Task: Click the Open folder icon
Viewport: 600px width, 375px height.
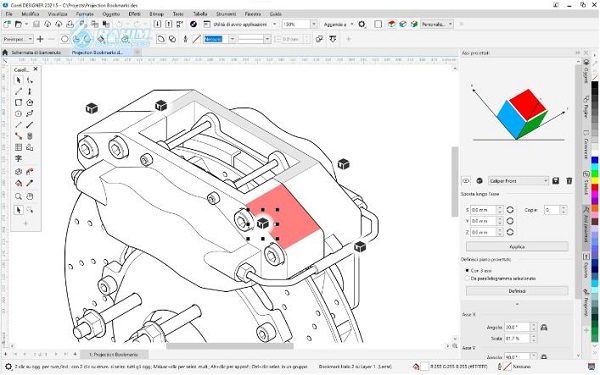Action: [x=18, y=24]
